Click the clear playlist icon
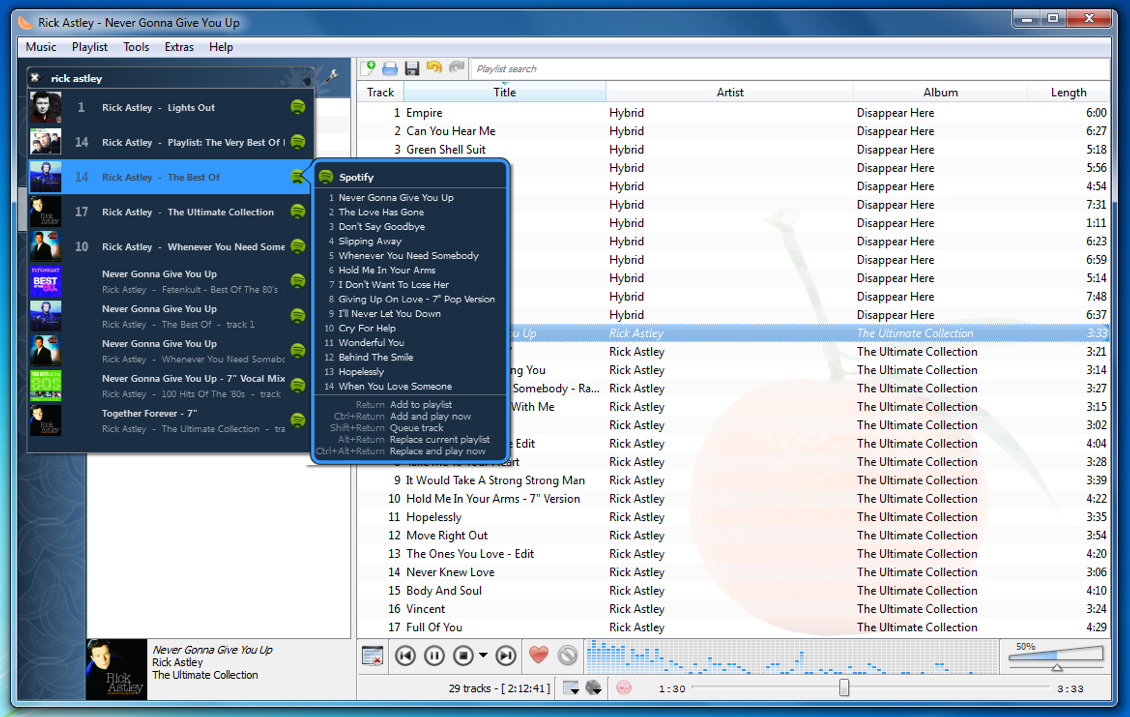The width and height of the screenshot is (1130, 717). [x=373, y=656]
